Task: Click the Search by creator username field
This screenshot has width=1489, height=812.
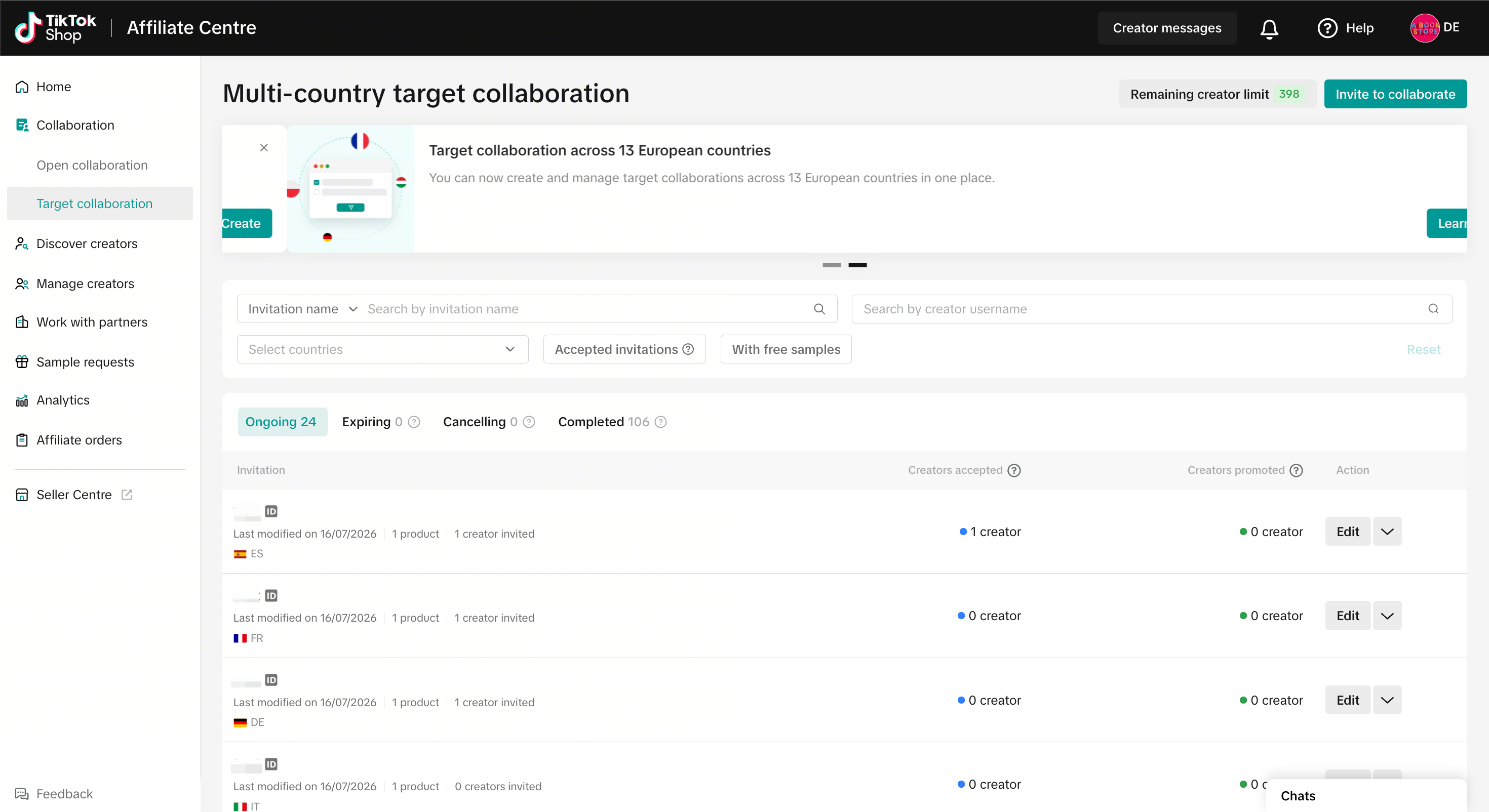Action: click(1151, 309)
